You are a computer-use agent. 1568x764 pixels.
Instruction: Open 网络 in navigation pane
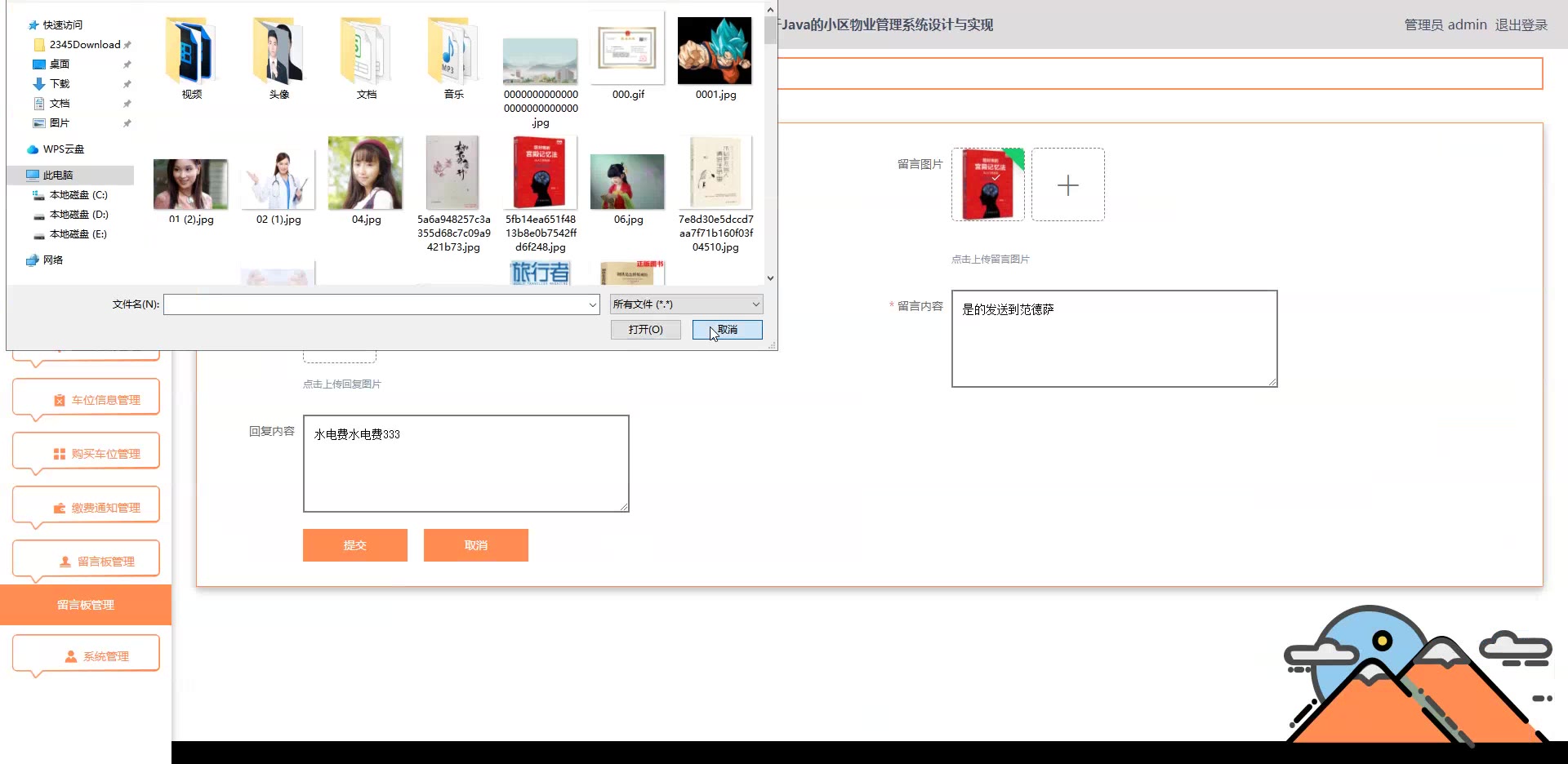coord(45,260)
